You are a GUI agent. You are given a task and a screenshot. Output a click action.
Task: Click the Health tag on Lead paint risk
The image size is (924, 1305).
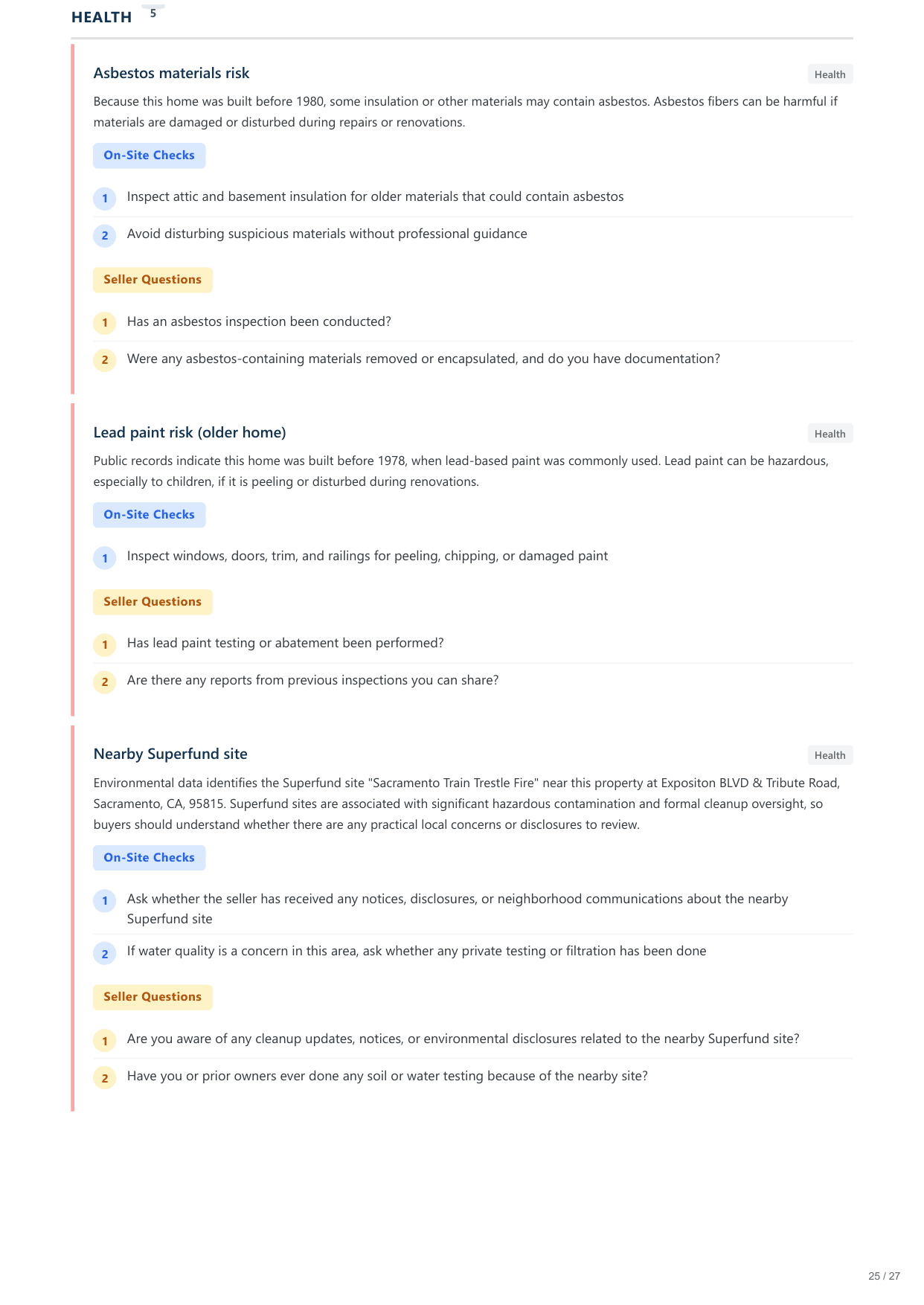pyautogui.click(x=830, y=434)
